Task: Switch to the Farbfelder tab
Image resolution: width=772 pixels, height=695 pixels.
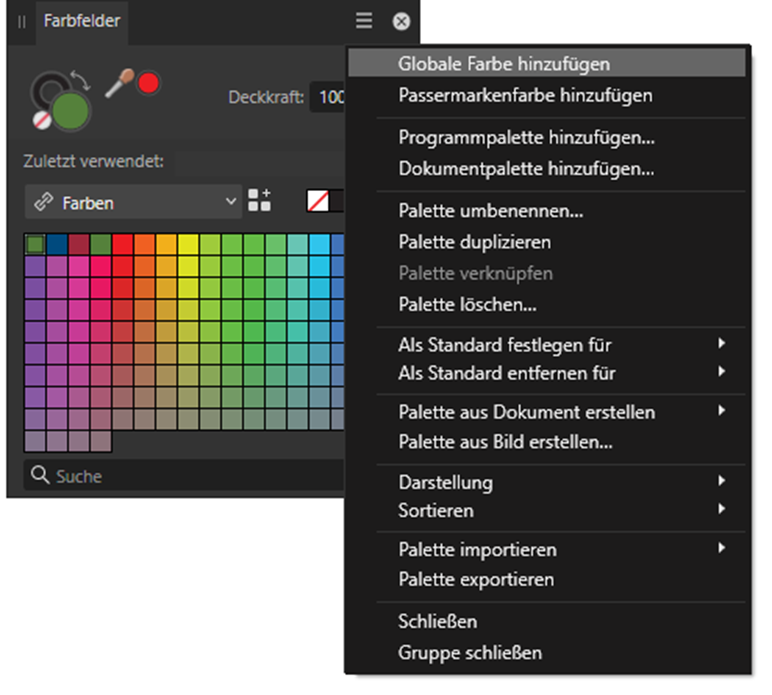Action: click(x=82, y=21)
